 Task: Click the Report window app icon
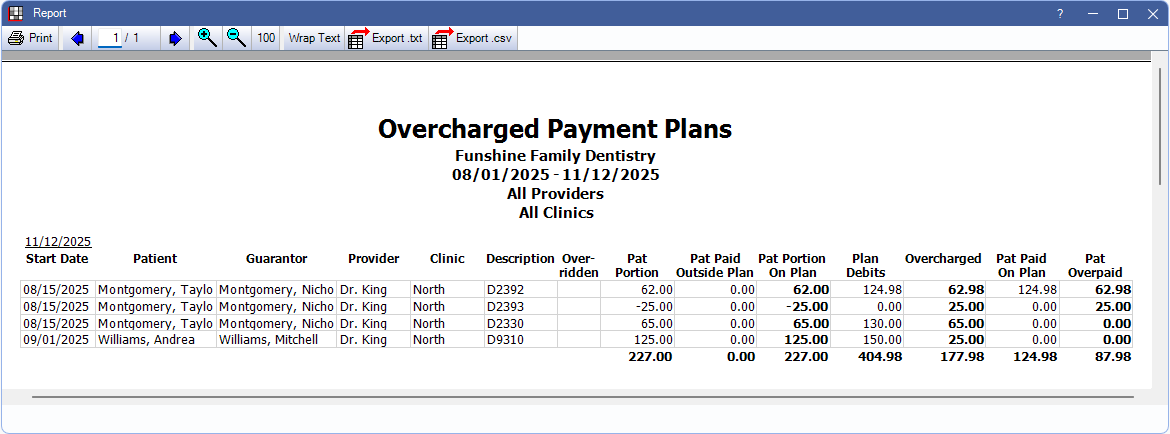(x=15, y=13)
